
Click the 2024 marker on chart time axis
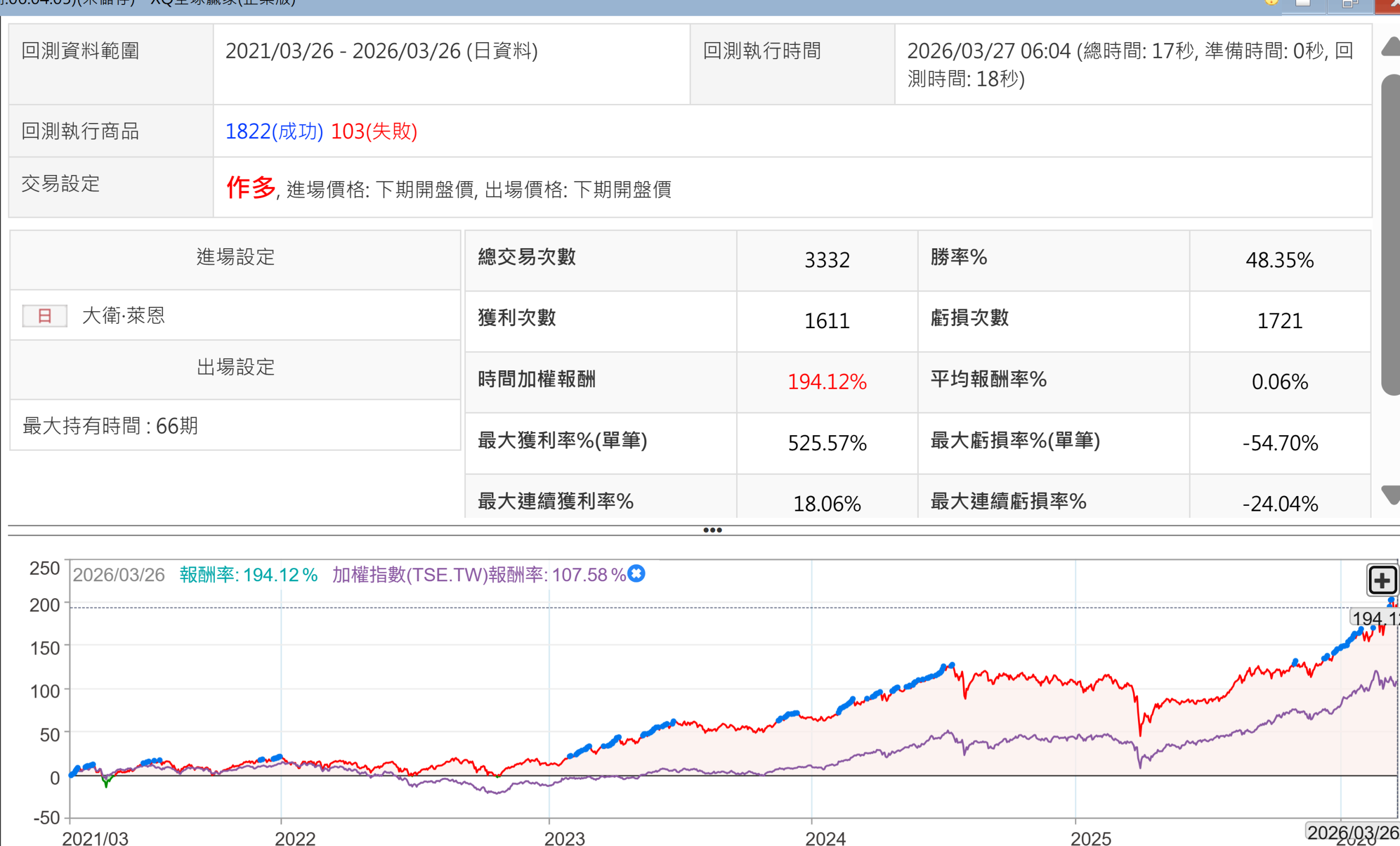825,838
